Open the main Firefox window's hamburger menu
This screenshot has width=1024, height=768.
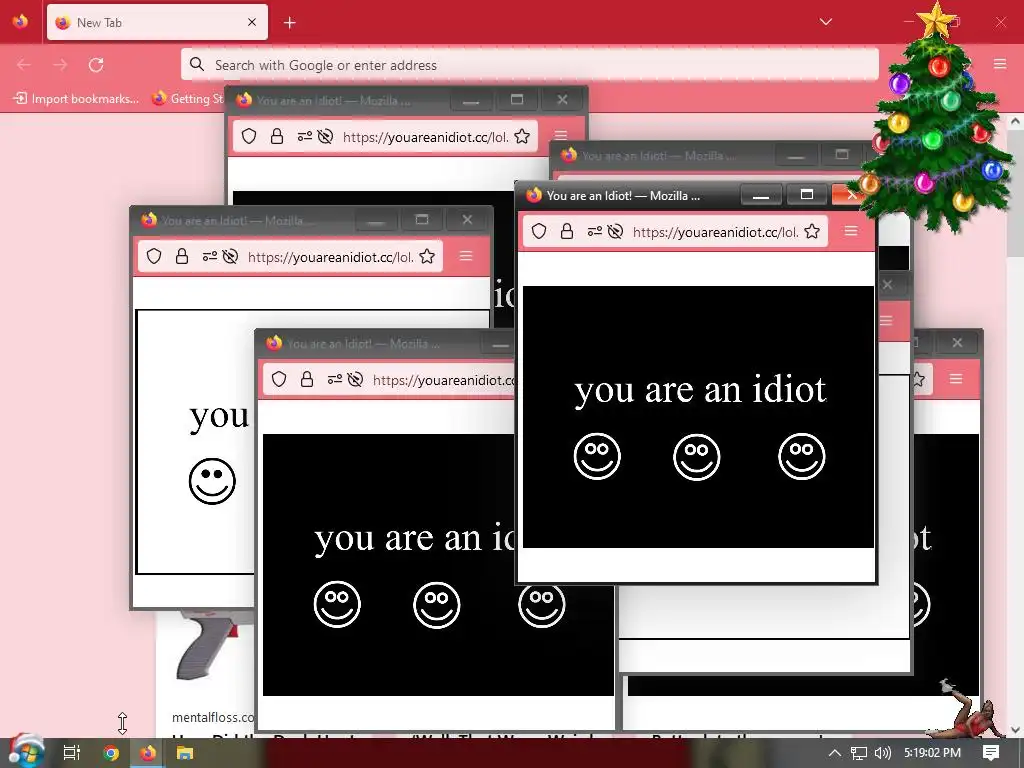[1000, 64]
